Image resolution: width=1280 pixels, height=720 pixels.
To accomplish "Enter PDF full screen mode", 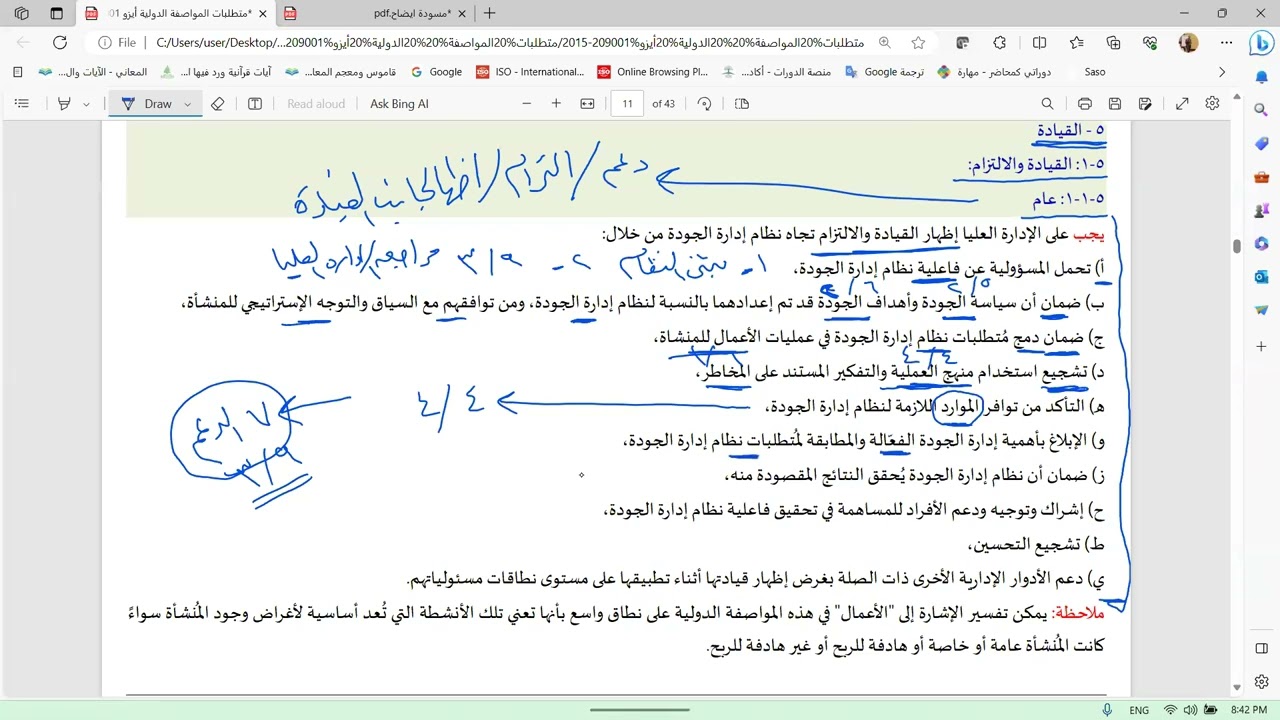I will point(1182,104).
